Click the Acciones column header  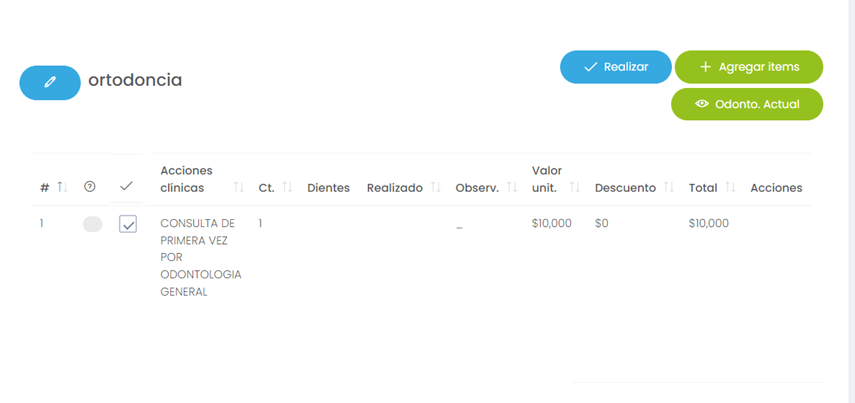pyautogui.click(x=776, y=187)
